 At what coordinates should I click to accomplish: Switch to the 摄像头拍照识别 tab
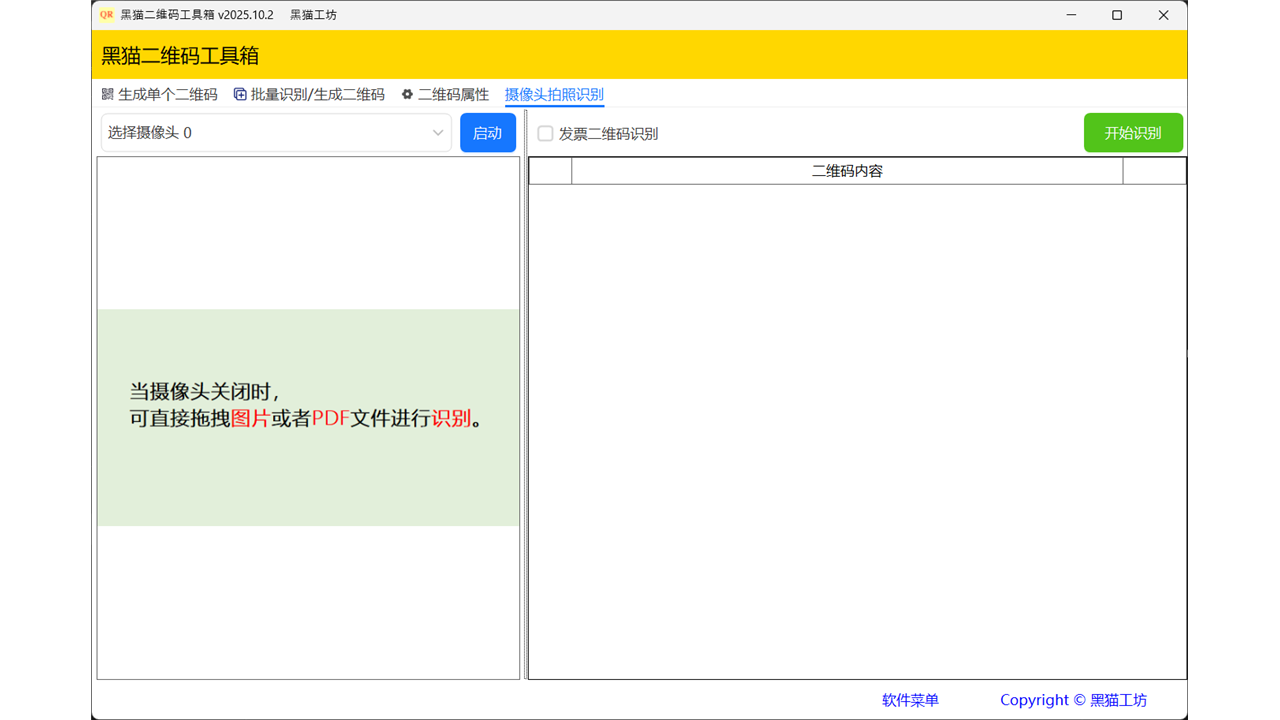[x=554, y=95]
